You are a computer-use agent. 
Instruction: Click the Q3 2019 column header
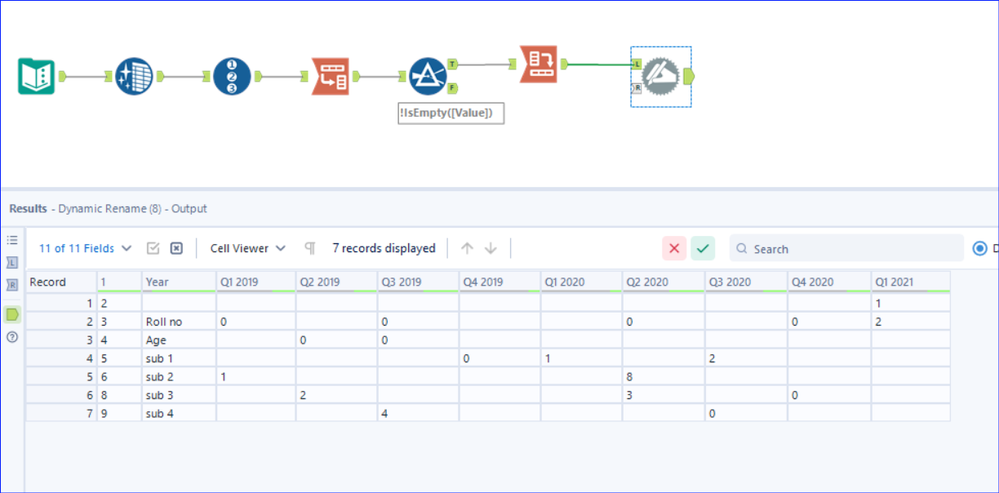point(418,282)
